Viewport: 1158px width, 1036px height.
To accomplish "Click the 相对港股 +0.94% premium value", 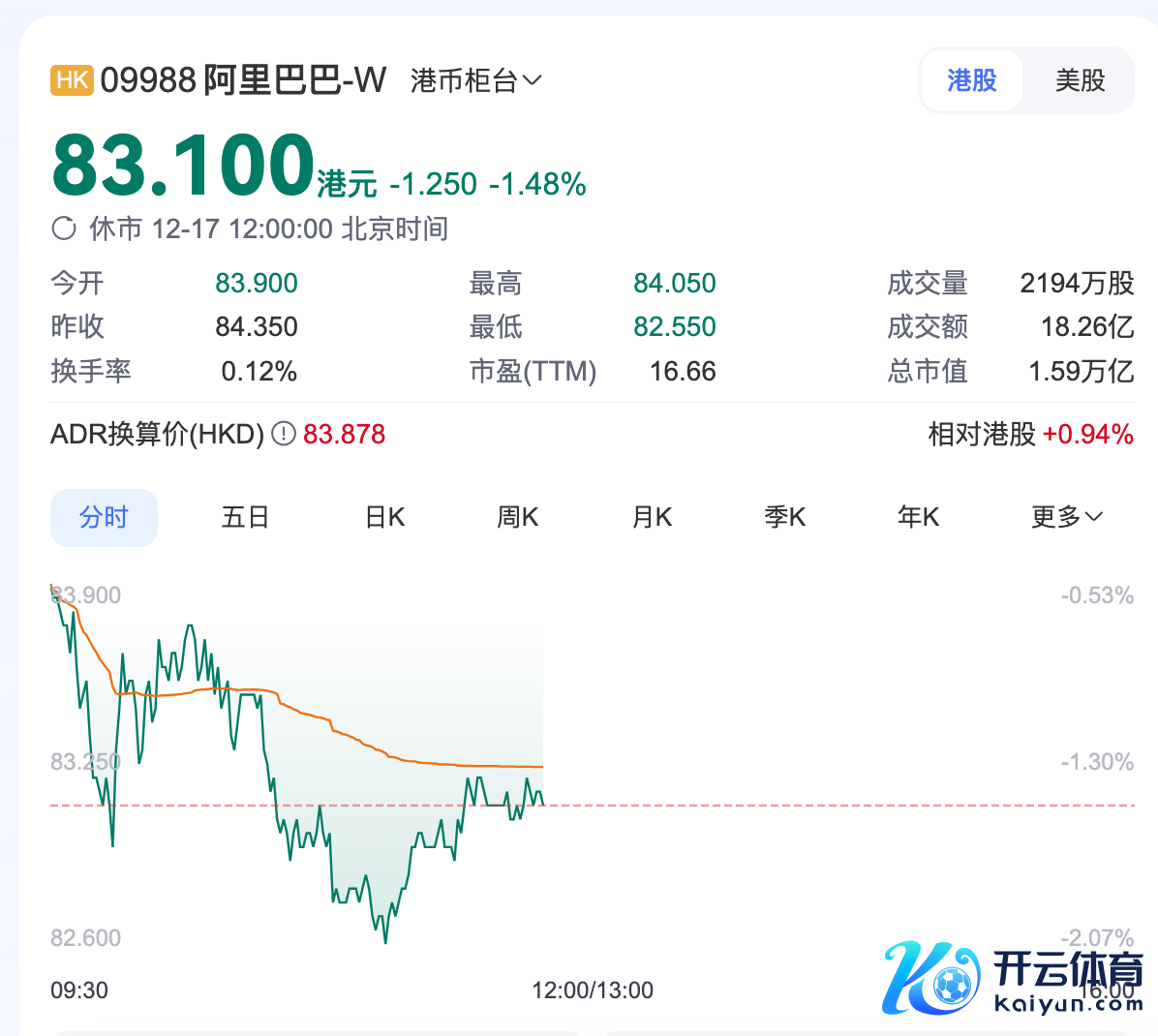I will pyautogui.click(x=1087, y=434).
